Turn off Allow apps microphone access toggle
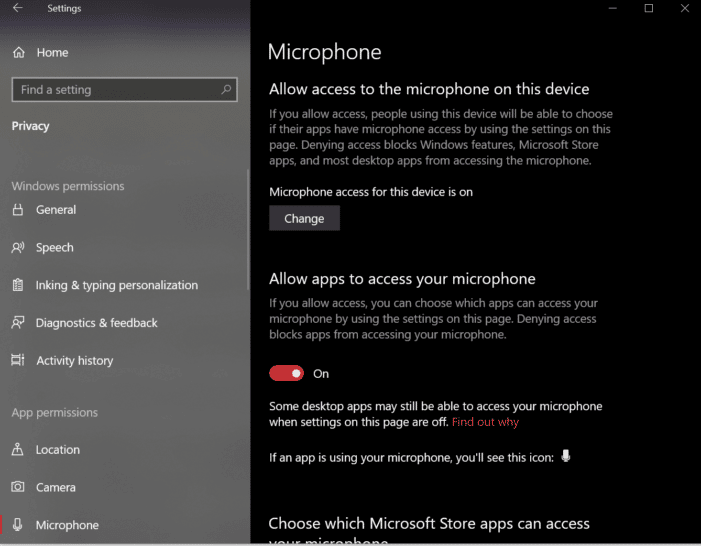Viewport: 701px width, 546px height. click(x=286, y=373)
